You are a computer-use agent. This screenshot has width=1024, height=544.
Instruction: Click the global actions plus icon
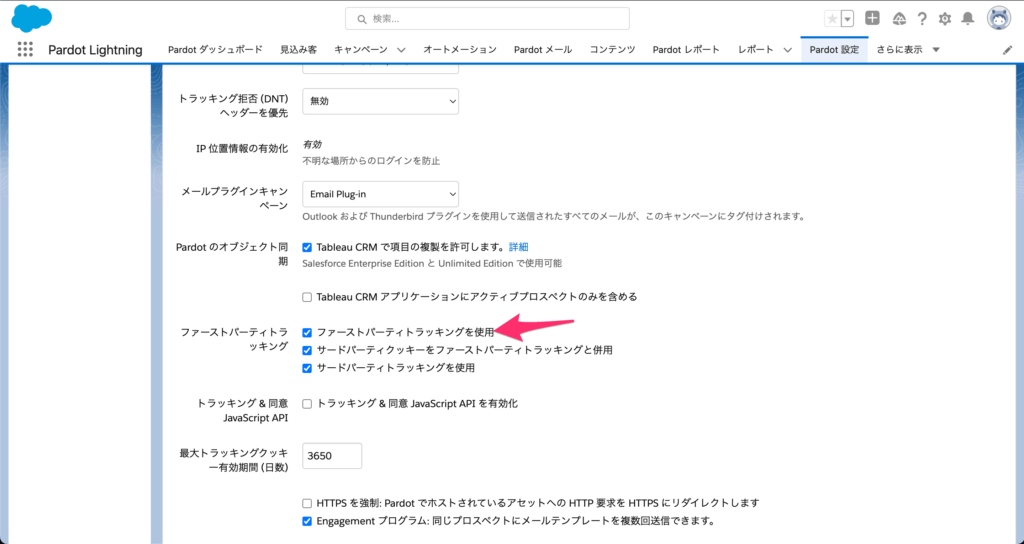tap(872, 18)
